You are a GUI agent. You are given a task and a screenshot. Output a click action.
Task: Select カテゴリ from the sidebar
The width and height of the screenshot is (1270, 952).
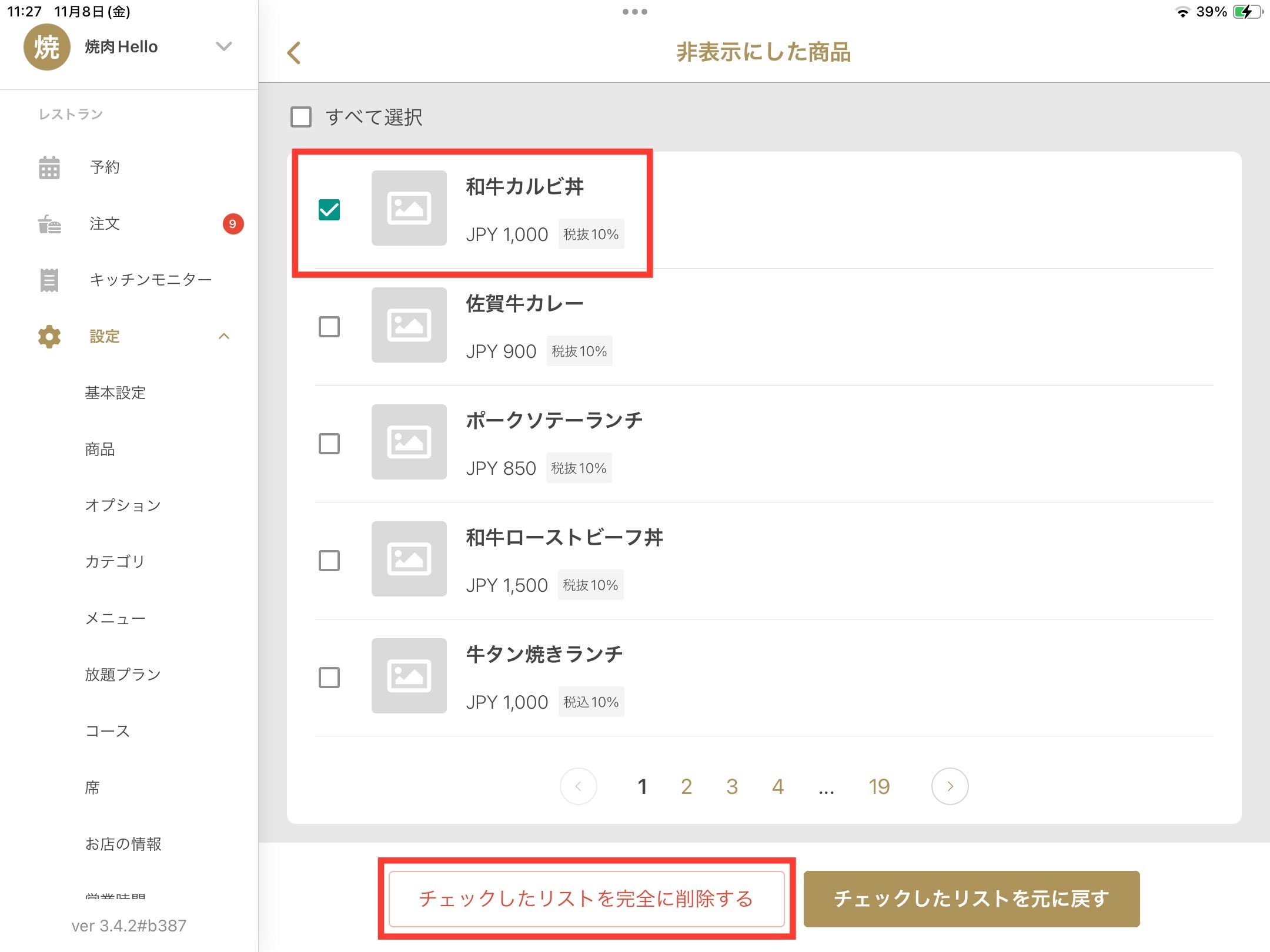[113, 562]
